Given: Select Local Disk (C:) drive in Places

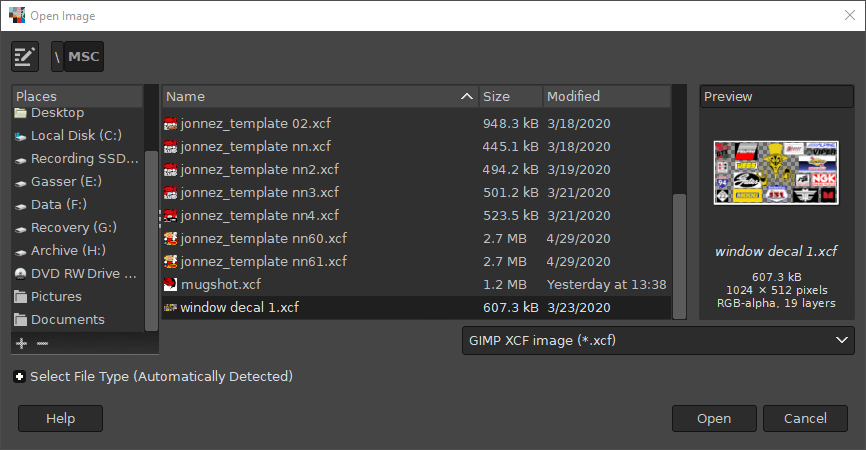Looking at the screenshot, I should click(x=76, y=135).
